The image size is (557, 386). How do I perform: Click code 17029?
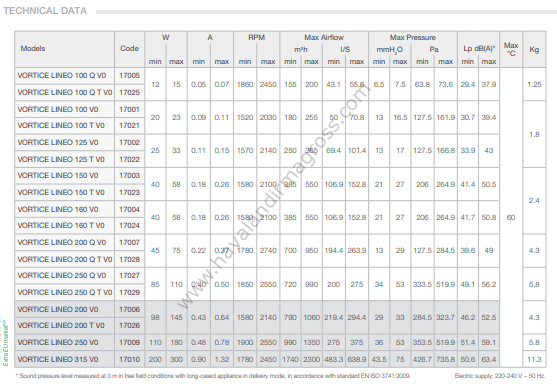click(129, 293)
